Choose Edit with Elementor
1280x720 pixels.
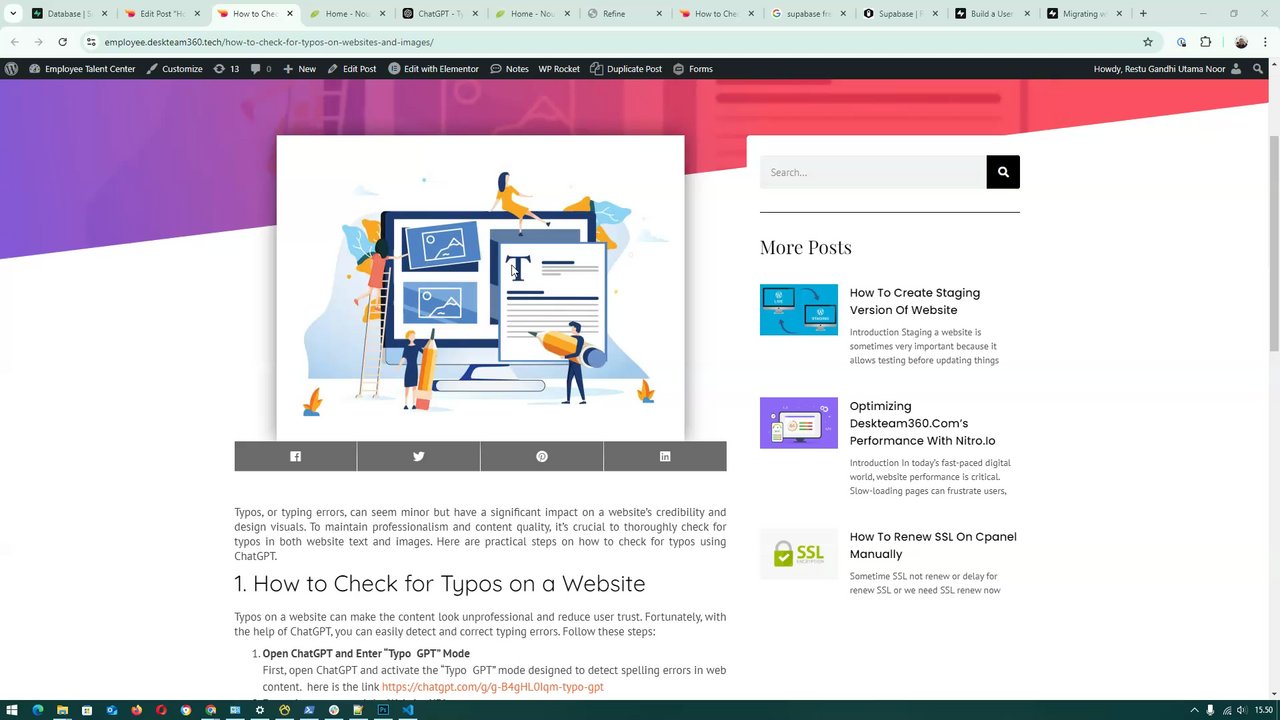pos(433,69)
